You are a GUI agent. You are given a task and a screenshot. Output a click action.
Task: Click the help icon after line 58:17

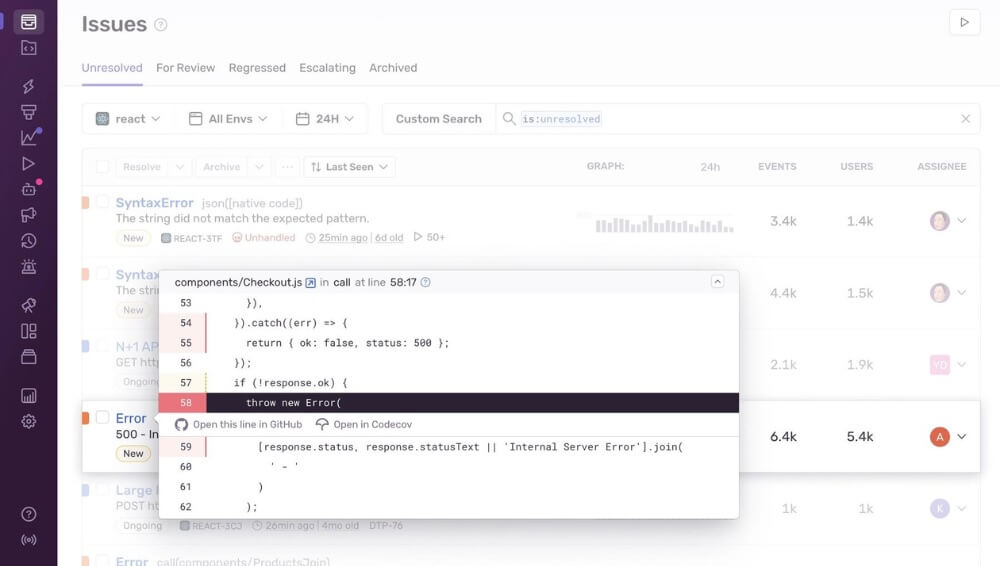click(x=425, y=283)
